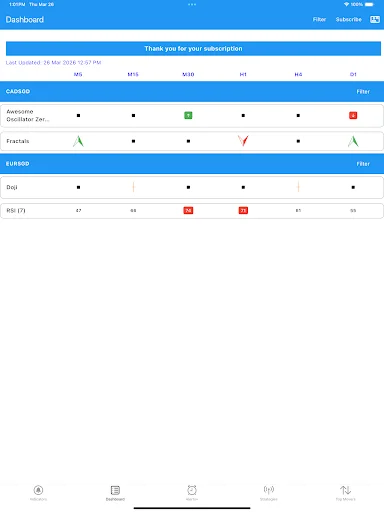This screenshot has height=512, width=384.
Task: Tap the Last Updated timestamp text
Action: click(x=53, y=62)
